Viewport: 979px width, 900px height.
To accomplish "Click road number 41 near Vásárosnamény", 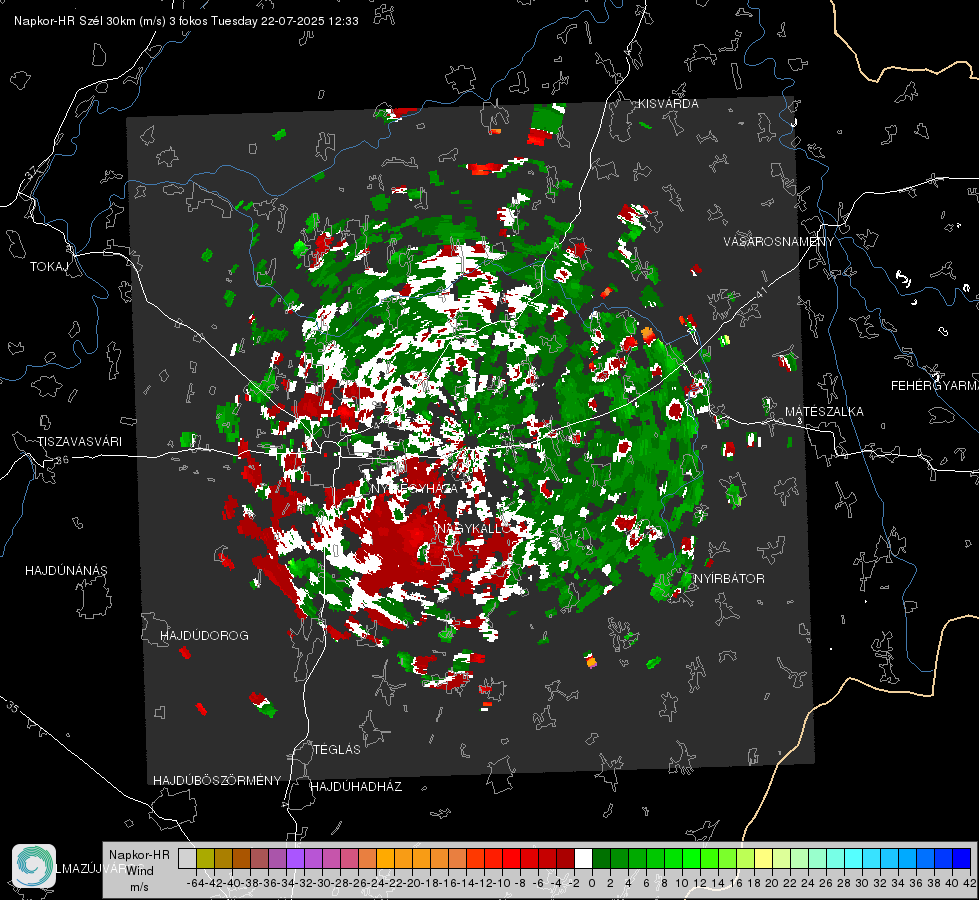I will click(x=760, y=292).
